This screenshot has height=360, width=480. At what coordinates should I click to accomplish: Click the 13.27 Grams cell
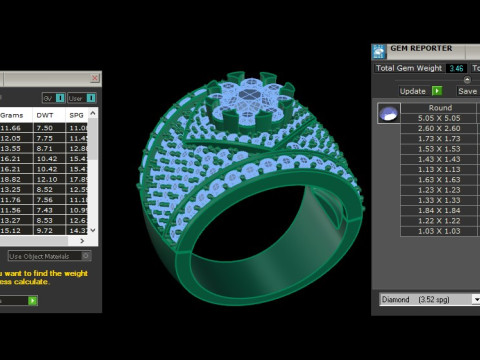point(16,220)
